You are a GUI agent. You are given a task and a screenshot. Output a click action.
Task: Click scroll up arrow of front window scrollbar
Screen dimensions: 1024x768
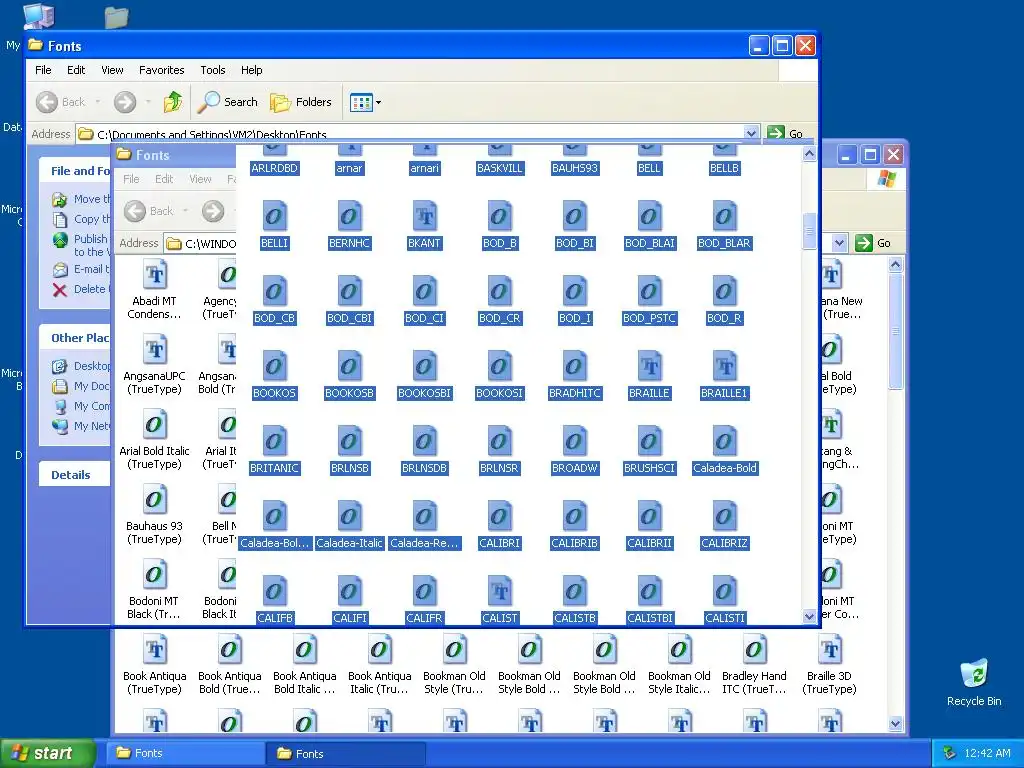pos(809,154)
